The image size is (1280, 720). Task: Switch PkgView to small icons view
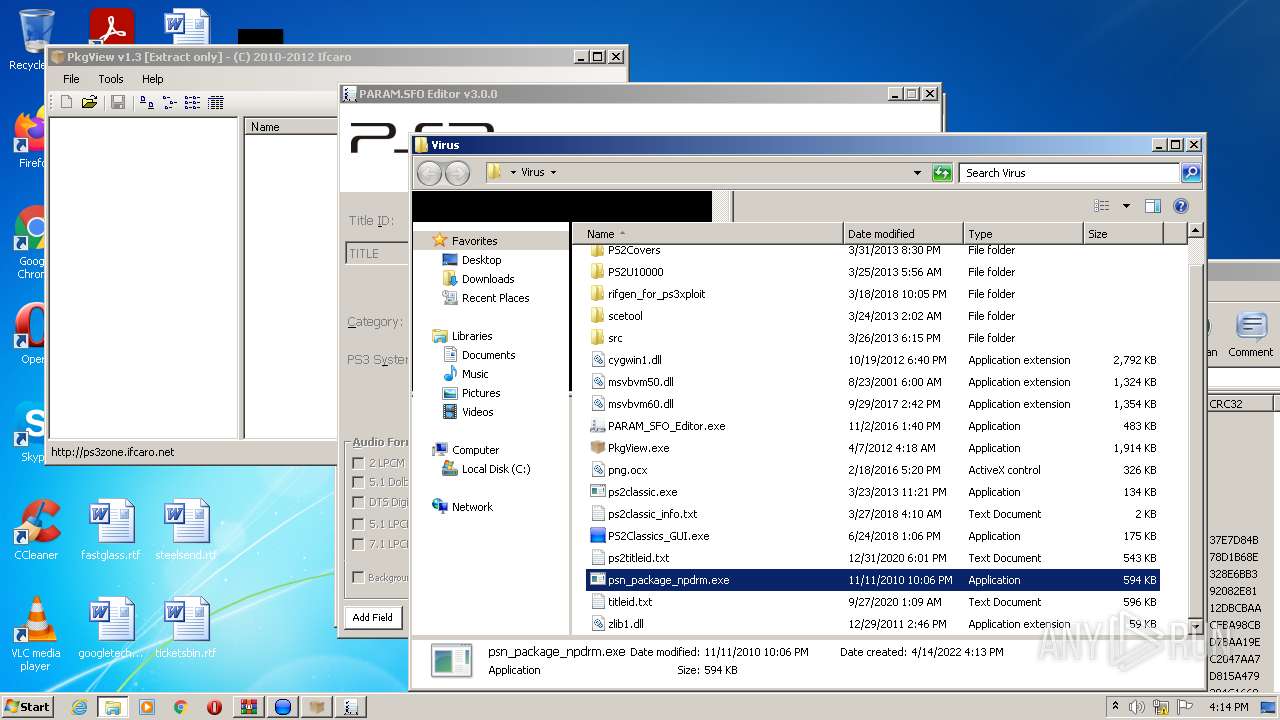(x=169, y=102)
